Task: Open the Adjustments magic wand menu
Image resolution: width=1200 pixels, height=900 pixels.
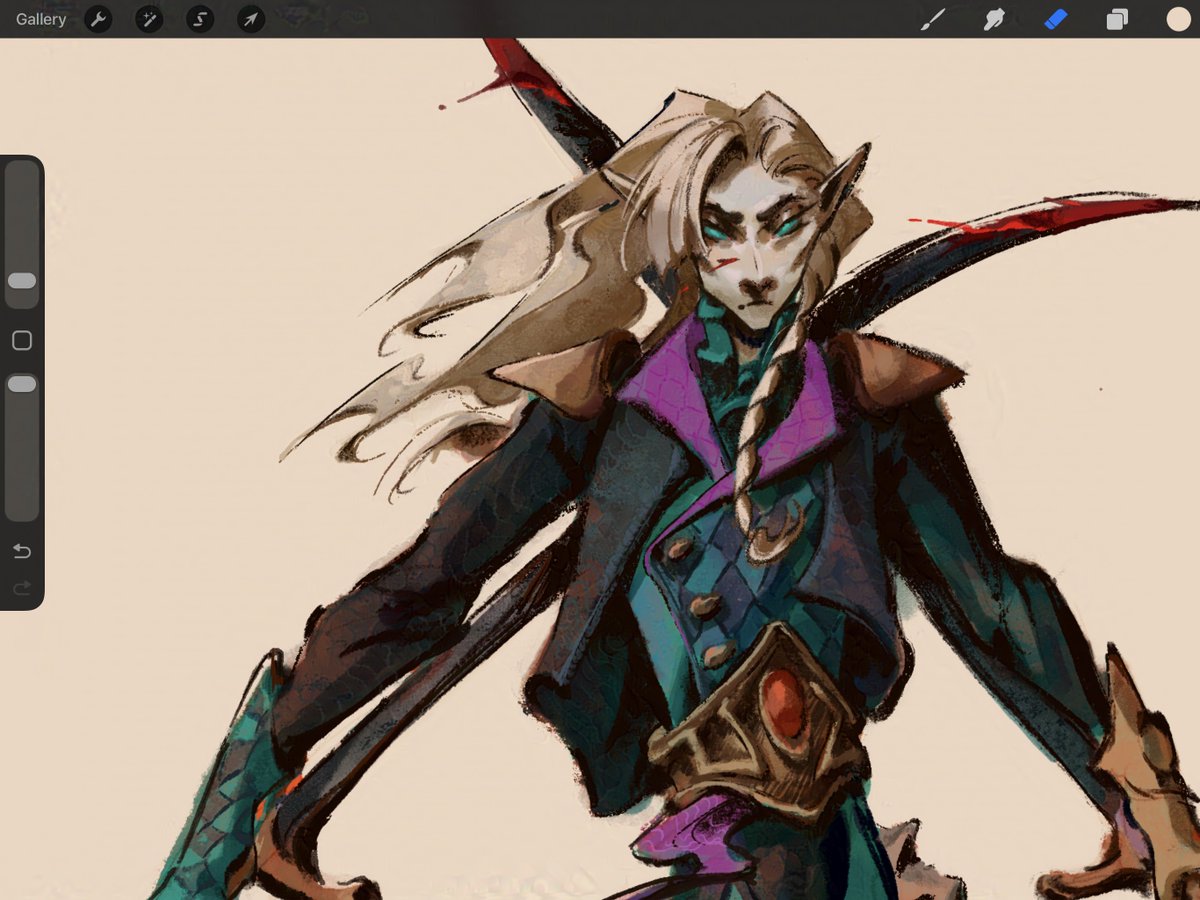Action: (149, 19)
